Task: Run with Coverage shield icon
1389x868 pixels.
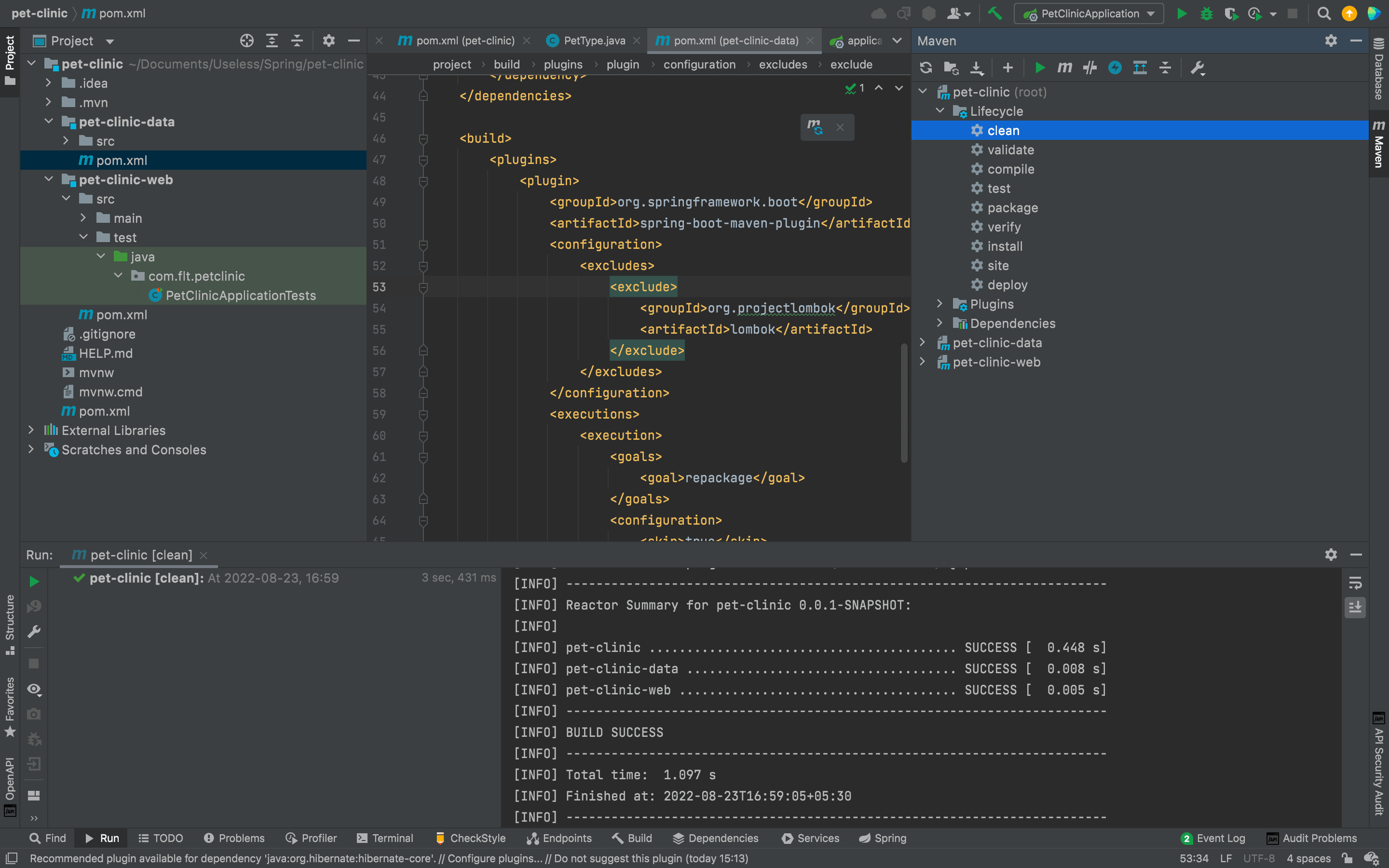Action: point(1231,13)
